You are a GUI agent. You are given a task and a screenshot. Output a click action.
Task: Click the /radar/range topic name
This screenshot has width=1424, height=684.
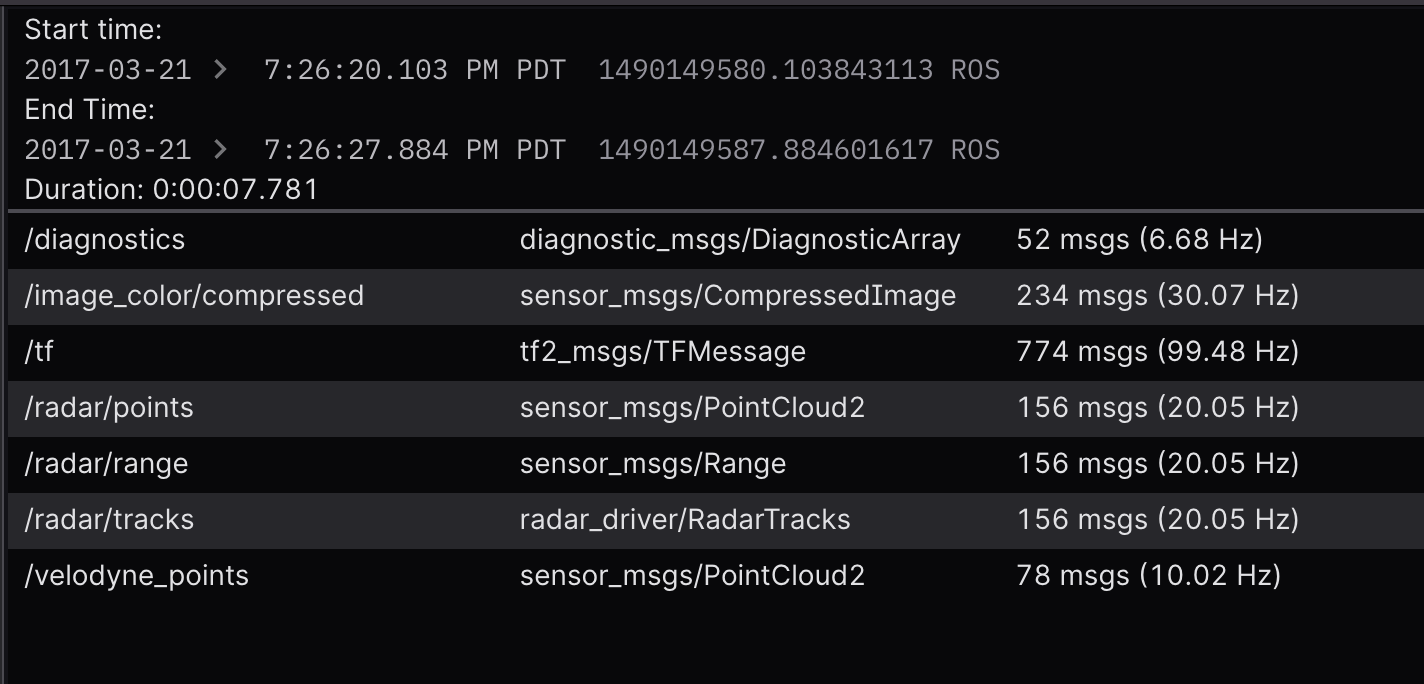pos(106,464)
